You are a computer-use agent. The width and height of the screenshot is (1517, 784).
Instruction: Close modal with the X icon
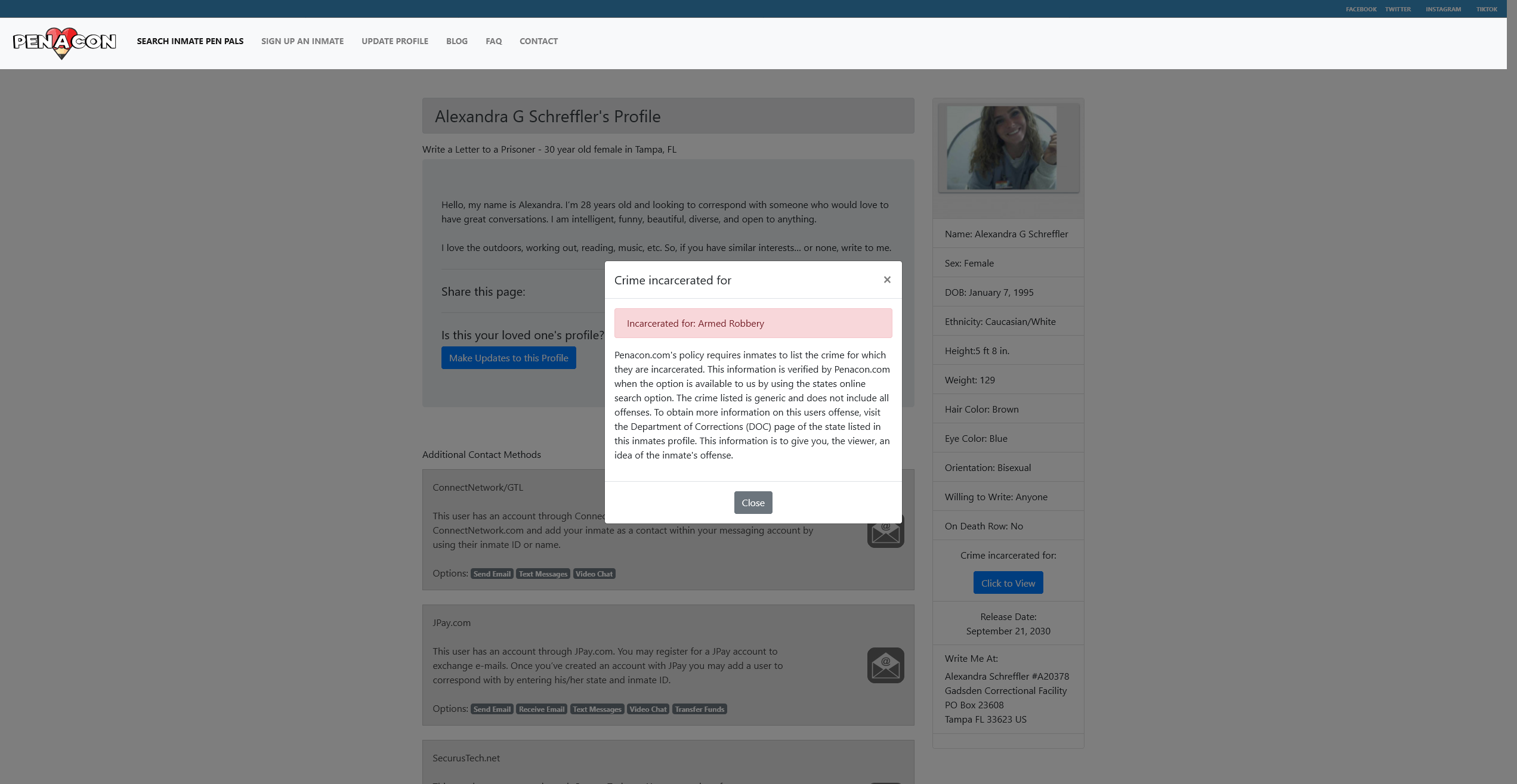[x=887, y=280]
